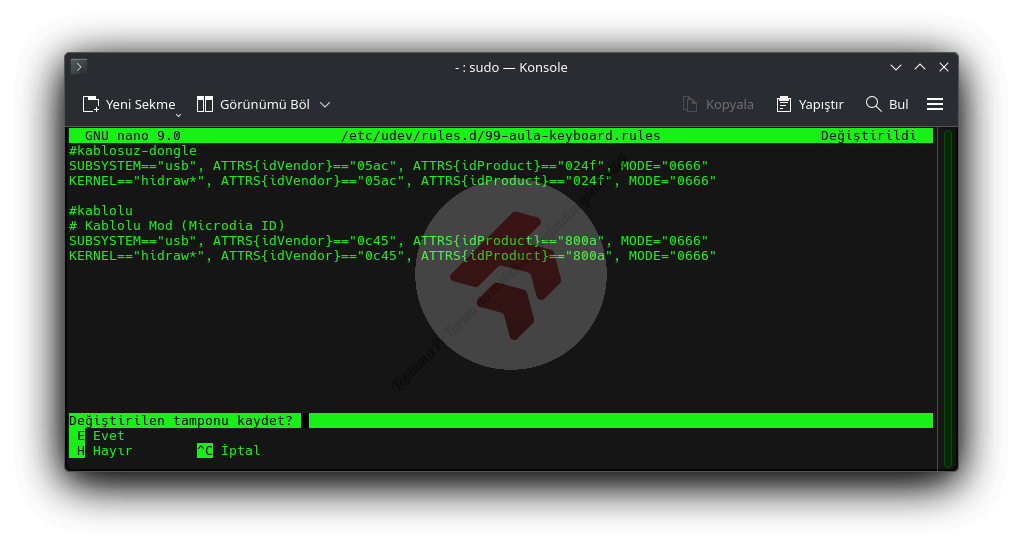This screenshot has height=548, width=1023.
Task: Paste using the Yapıştır clipboard icon
Action: (x=784, y=104)
